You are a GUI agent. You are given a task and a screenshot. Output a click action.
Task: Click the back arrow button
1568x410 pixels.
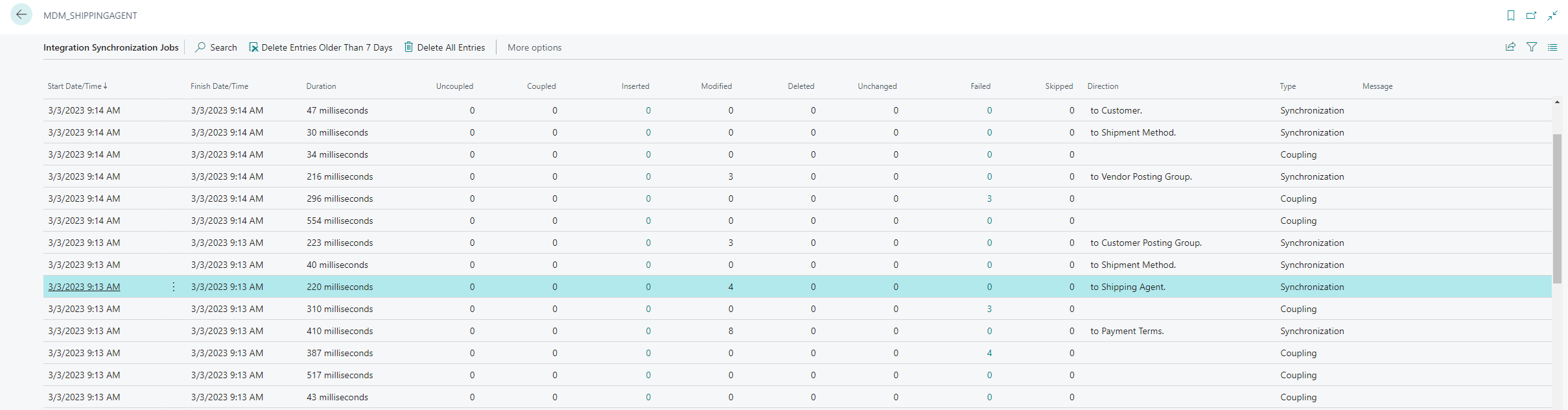(x=21, y=15)
